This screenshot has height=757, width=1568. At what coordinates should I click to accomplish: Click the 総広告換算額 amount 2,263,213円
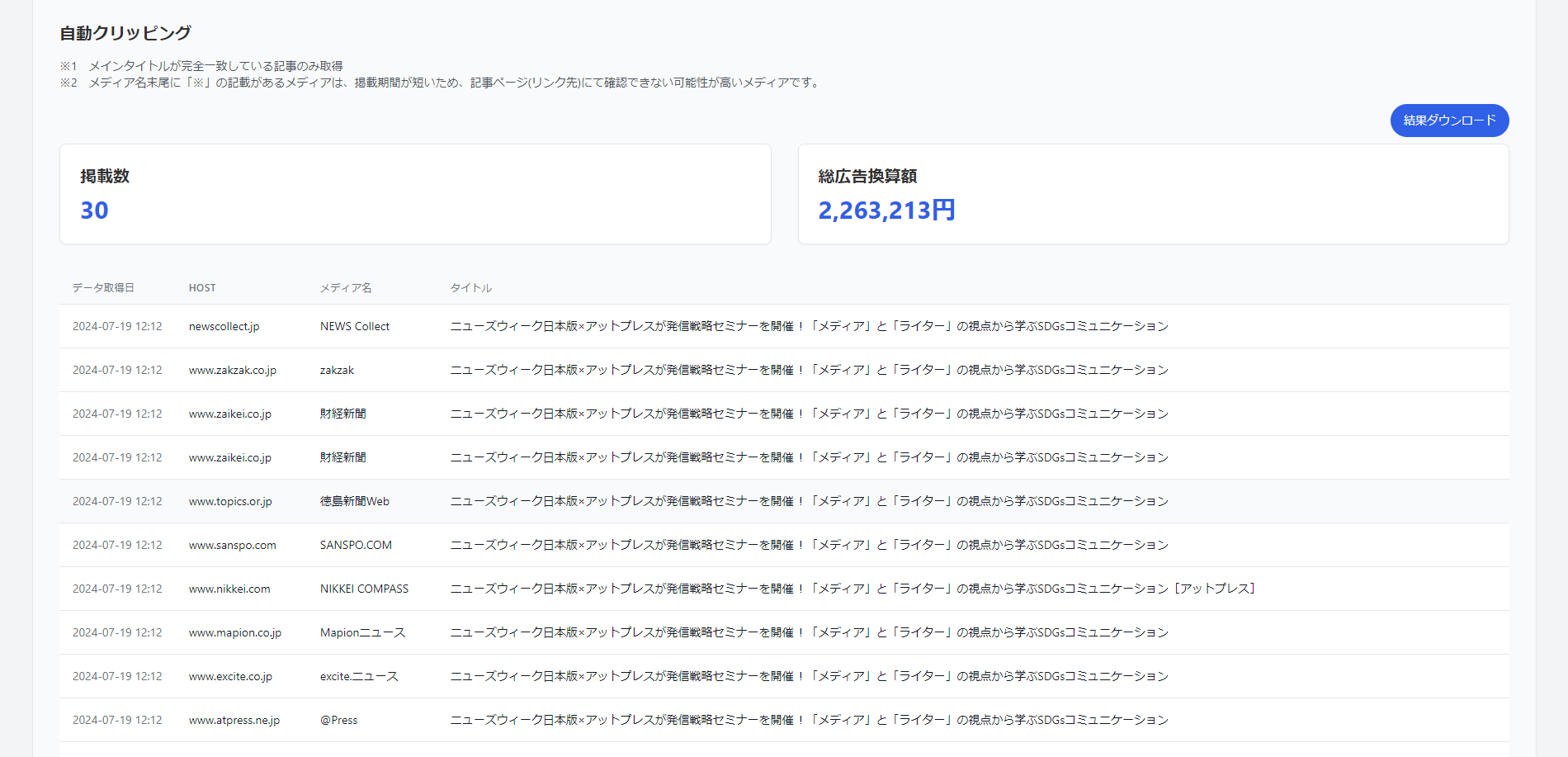886,211
